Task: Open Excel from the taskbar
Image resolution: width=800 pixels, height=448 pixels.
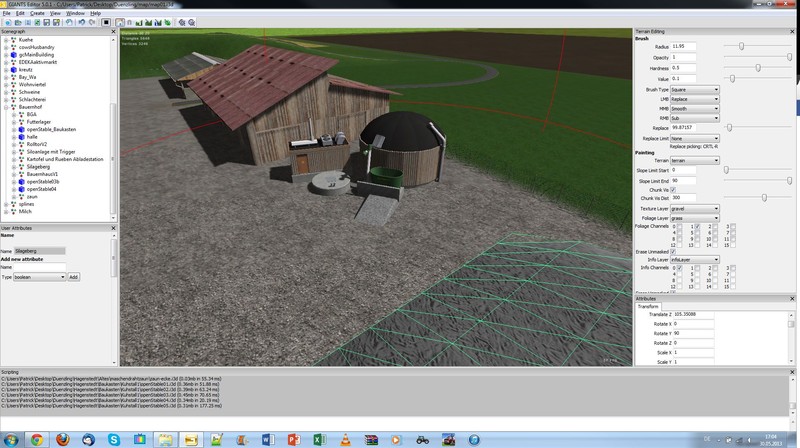Action: coord(319,439)
